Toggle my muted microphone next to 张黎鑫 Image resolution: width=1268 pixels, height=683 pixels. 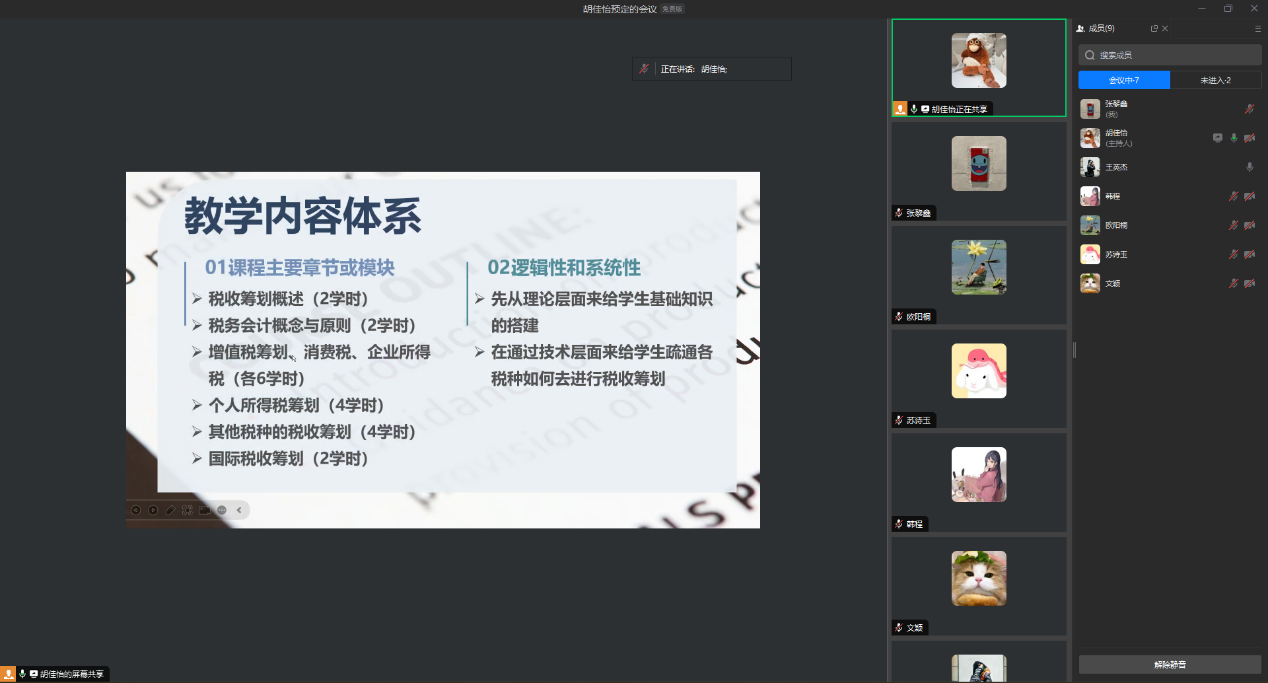pos(1249,109)
